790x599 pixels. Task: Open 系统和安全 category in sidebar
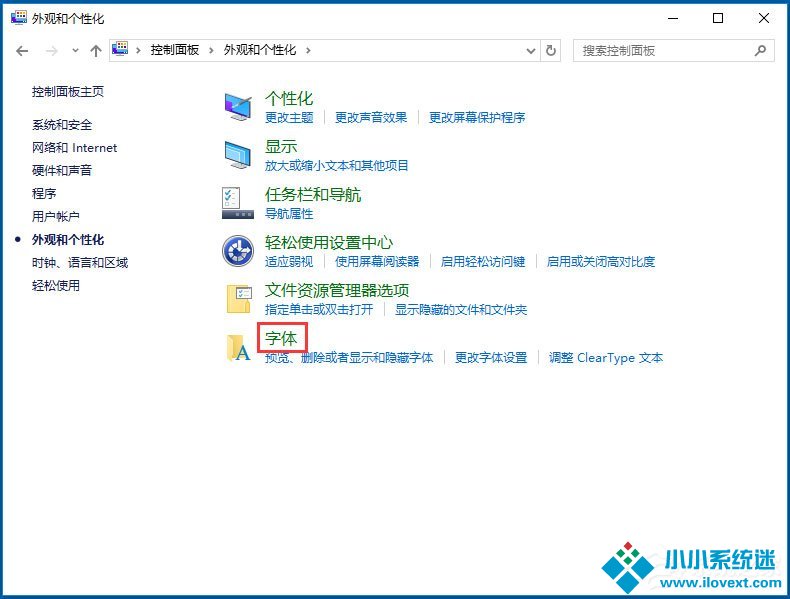click(x=62, y=124)
